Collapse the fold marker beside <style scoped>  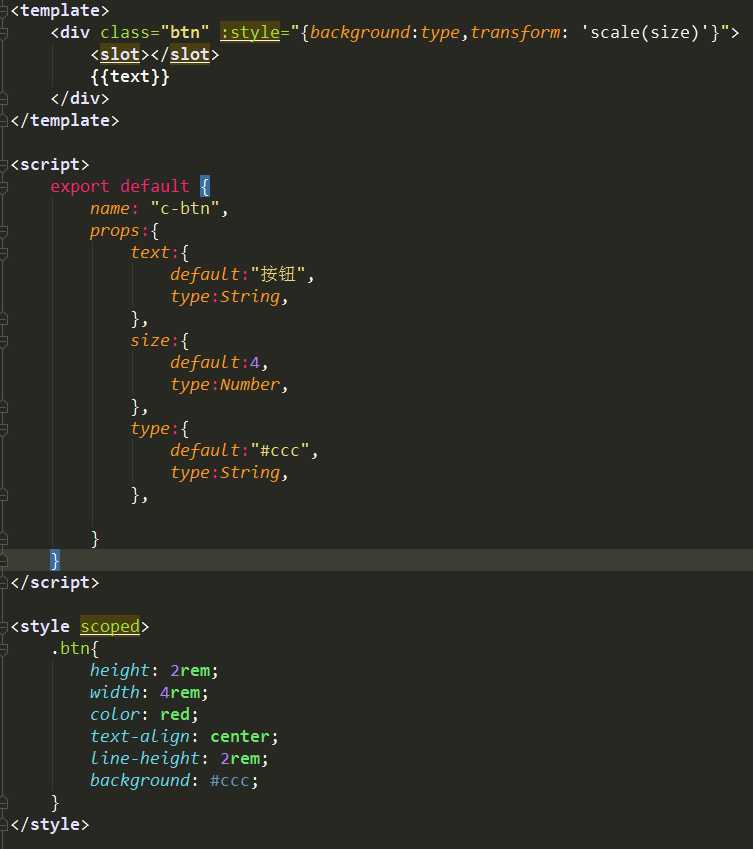pos(3,627)
